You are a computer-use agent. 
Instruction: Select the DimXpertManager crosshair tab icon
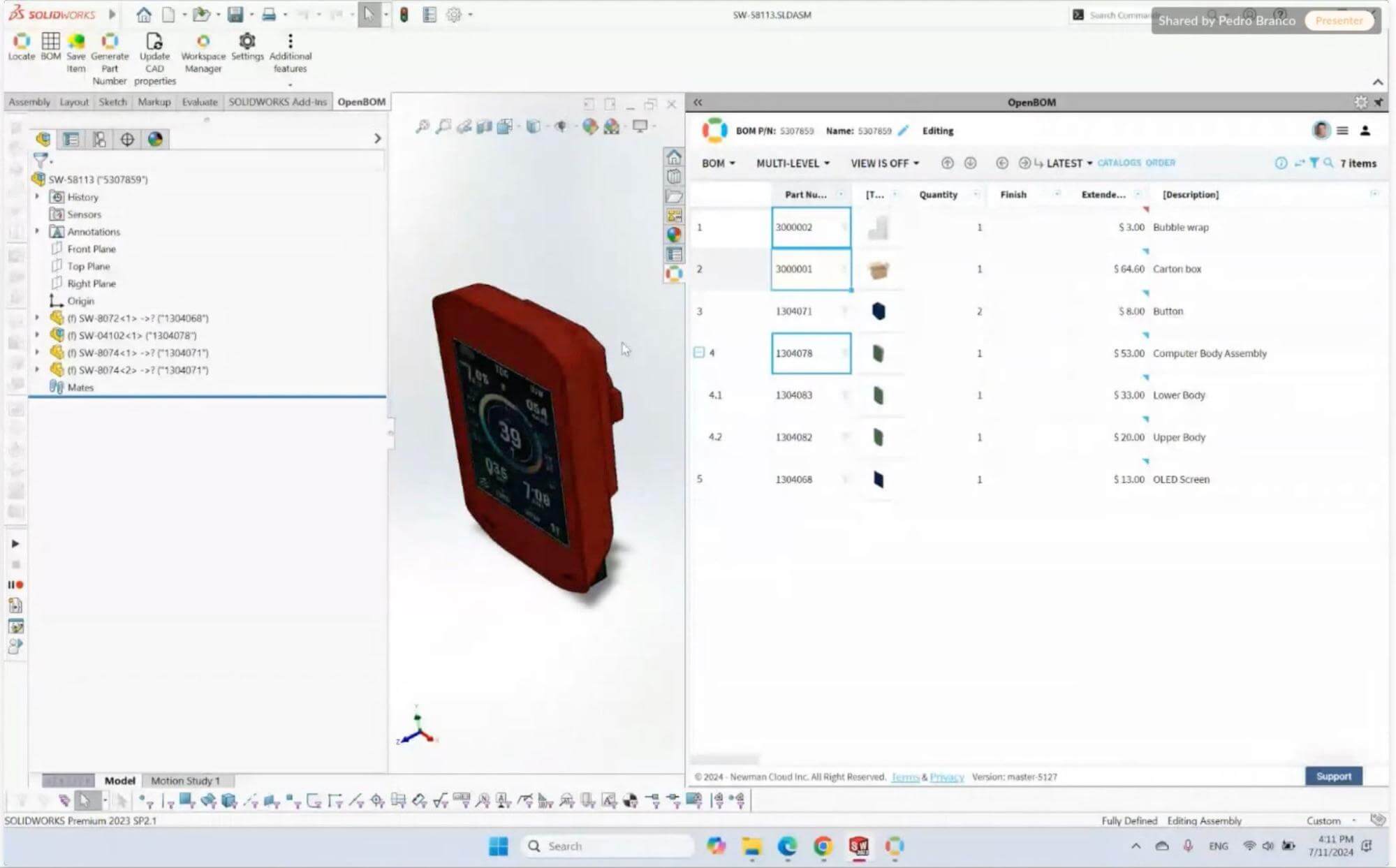[127, 139]
